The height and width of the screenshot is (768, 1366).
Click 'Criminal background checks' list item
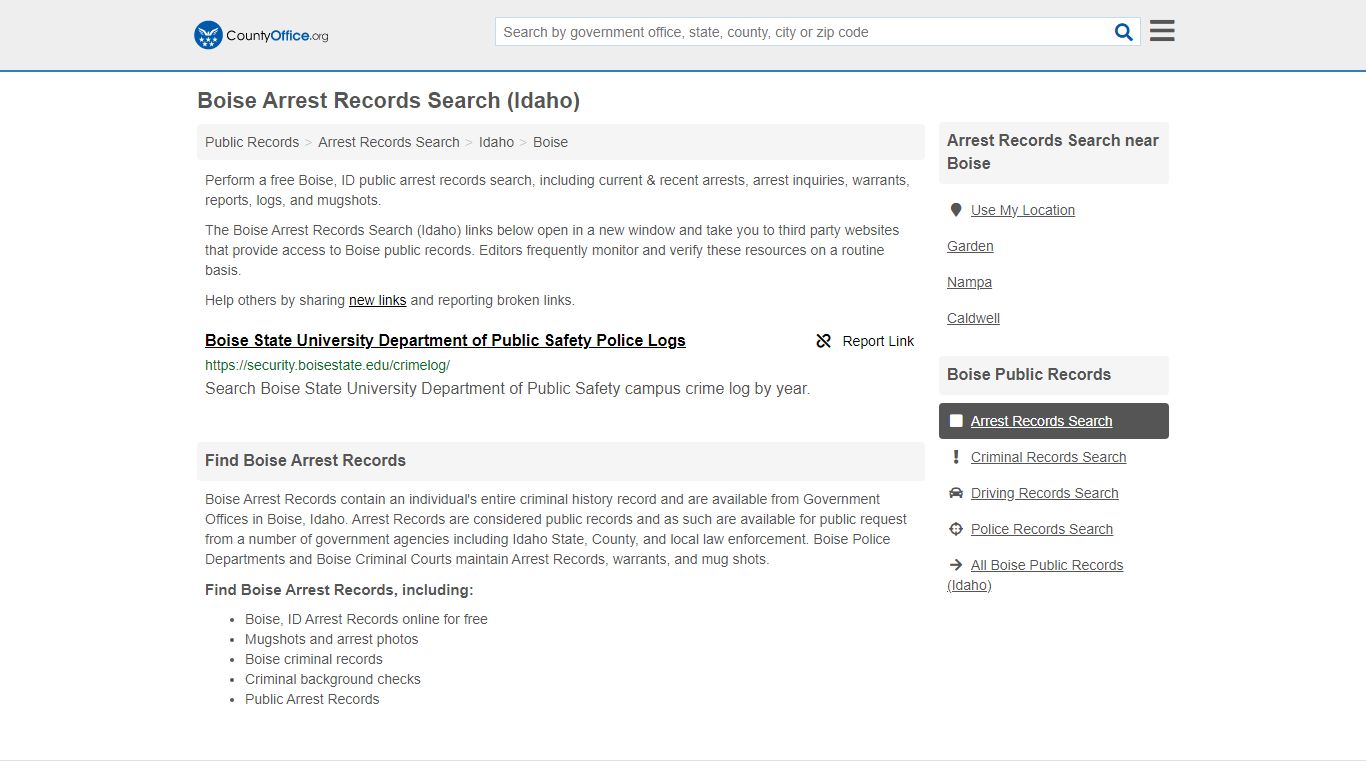pos(332,679)
